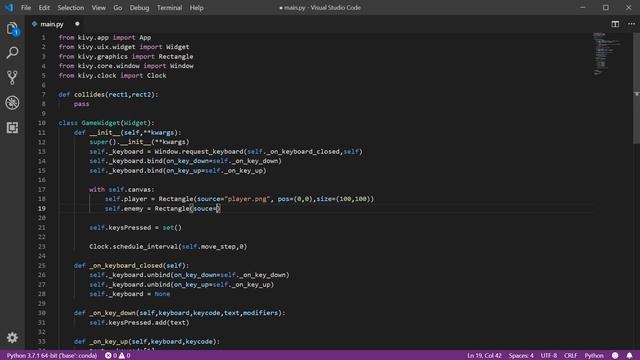This screenshot has width=640, height=360.
Task: Change line endings via CRLF item
Action: (x=571, y=356)
